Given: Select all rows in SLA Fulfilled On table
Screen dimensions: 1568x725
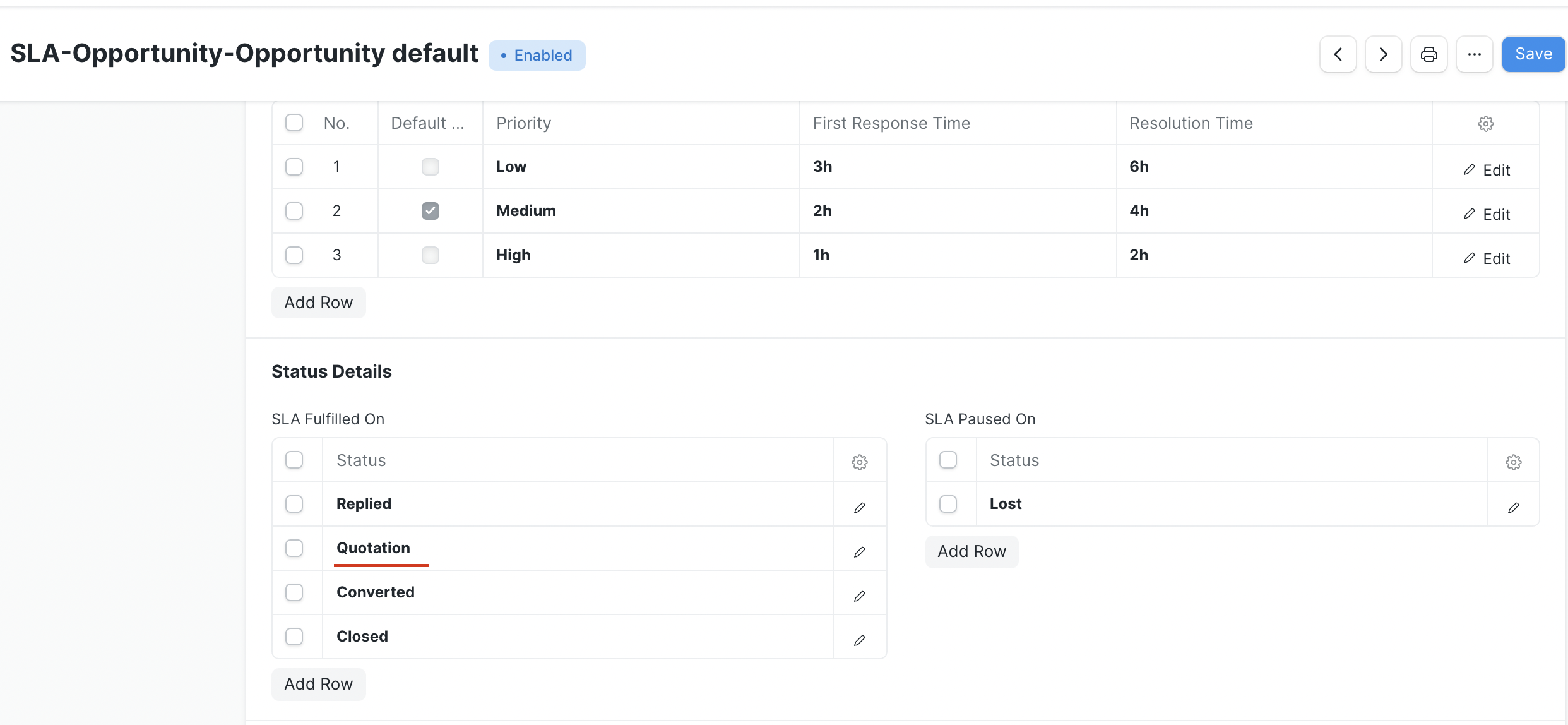Looking at the screenshot, I should point(294,460).
